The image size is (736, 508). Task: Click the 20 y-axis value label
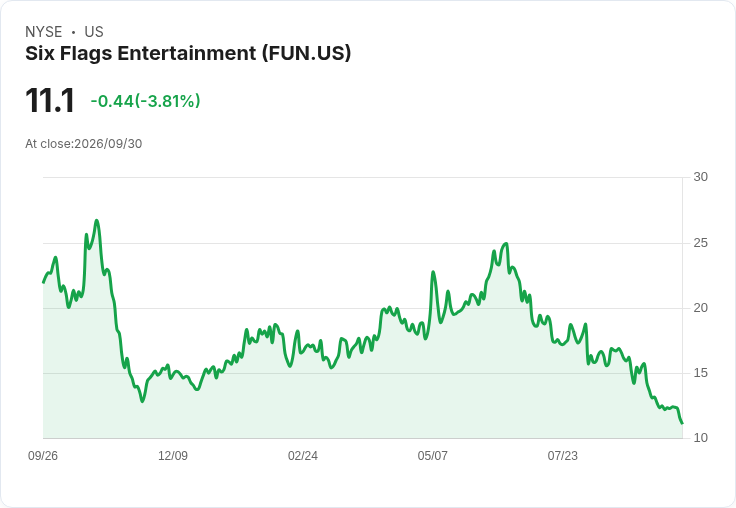click(700, 308)
